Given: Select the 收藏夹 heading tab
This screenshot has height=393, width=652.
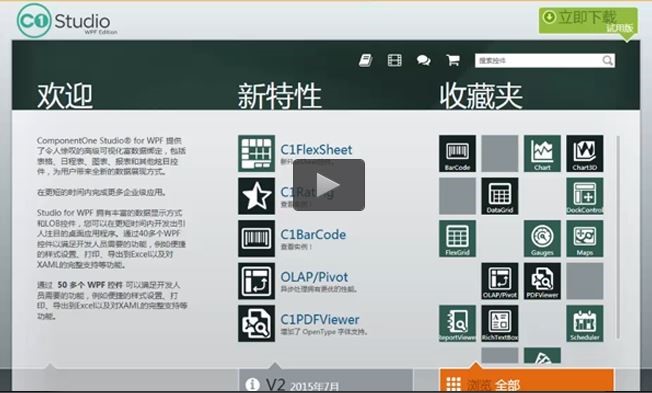Looking at the screenshot, I should (x=481, y=96).
